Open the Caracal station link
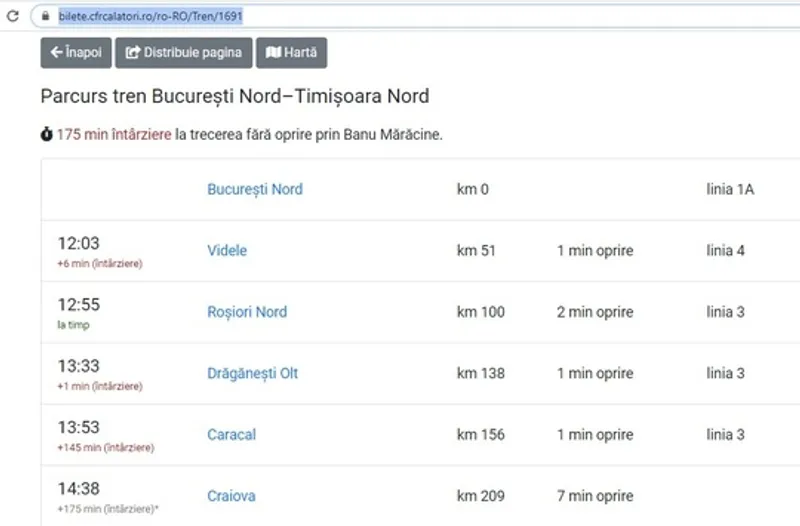 tap(232, 434)
